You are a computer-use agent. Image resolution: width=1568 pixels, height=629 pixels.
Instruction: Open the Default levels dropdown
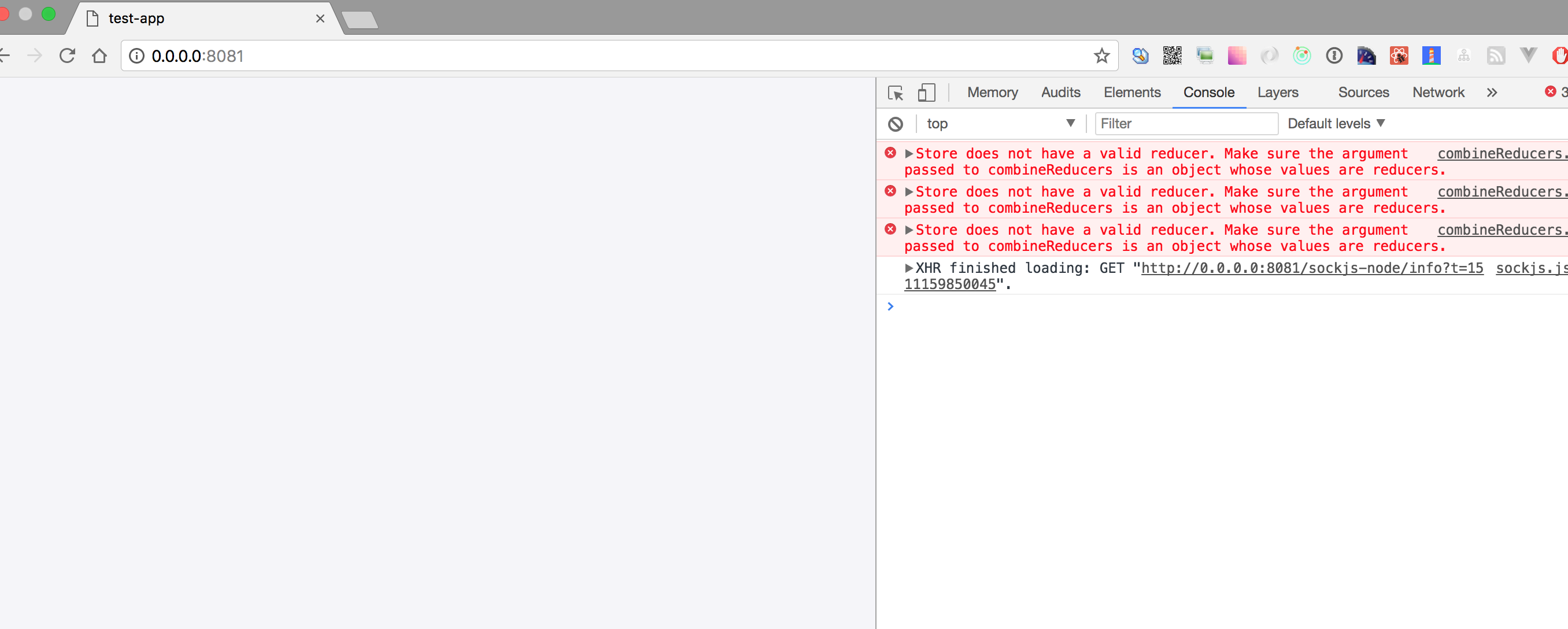click(x=1336, y=124)
